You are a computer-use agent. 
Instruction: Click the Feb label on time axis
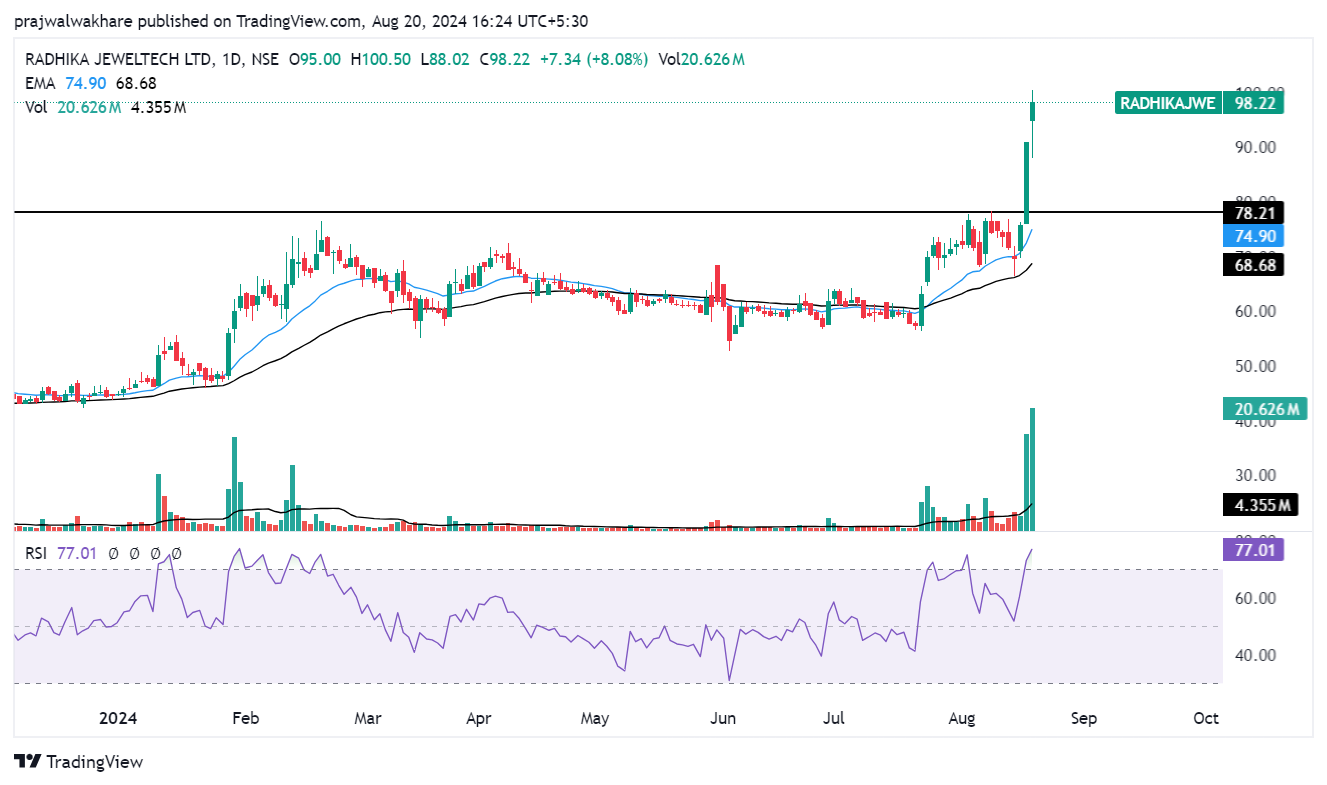coord(245,718)
